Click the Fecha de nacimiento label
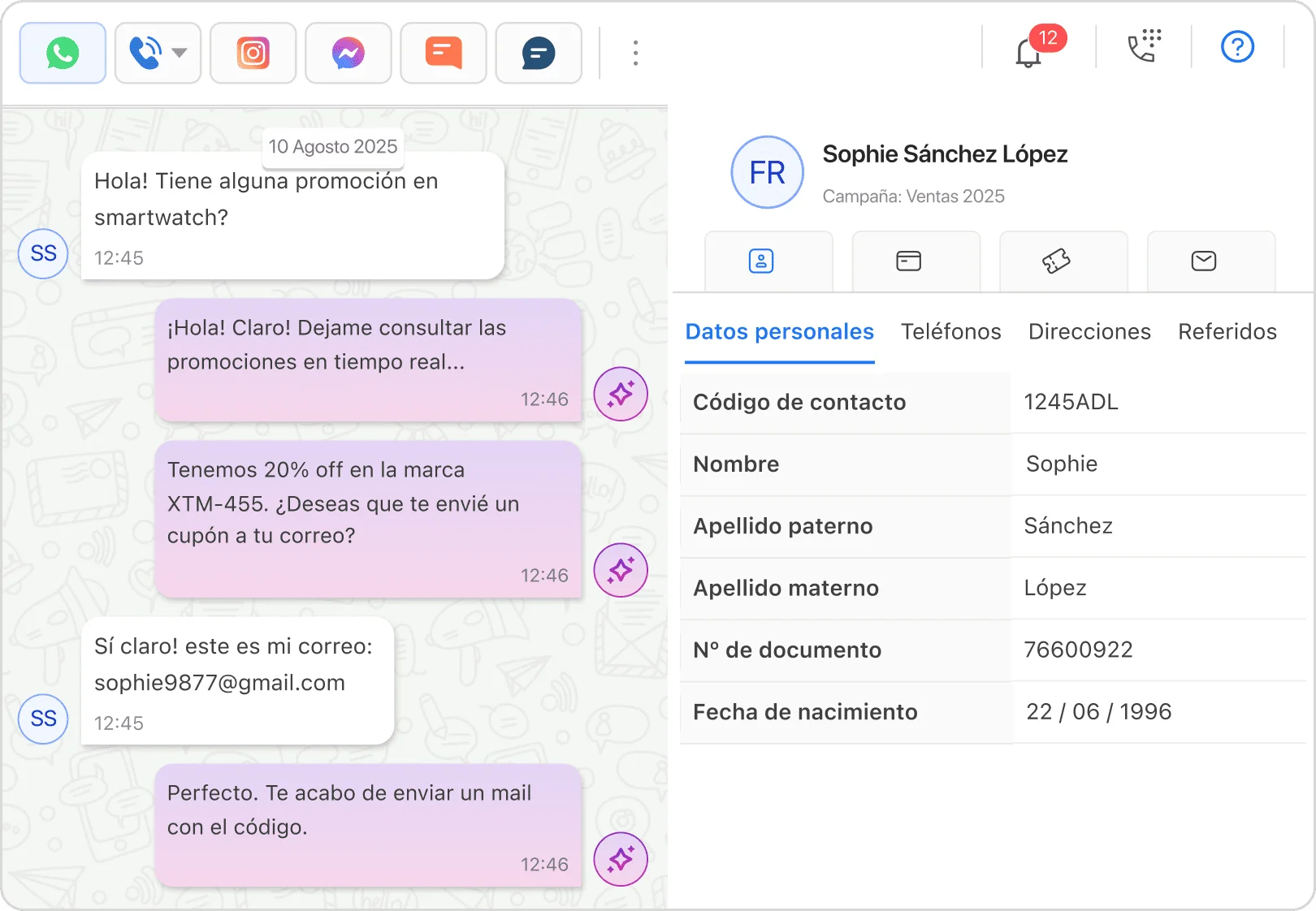Screen dimensions: 1316x911 coord(805,712)
